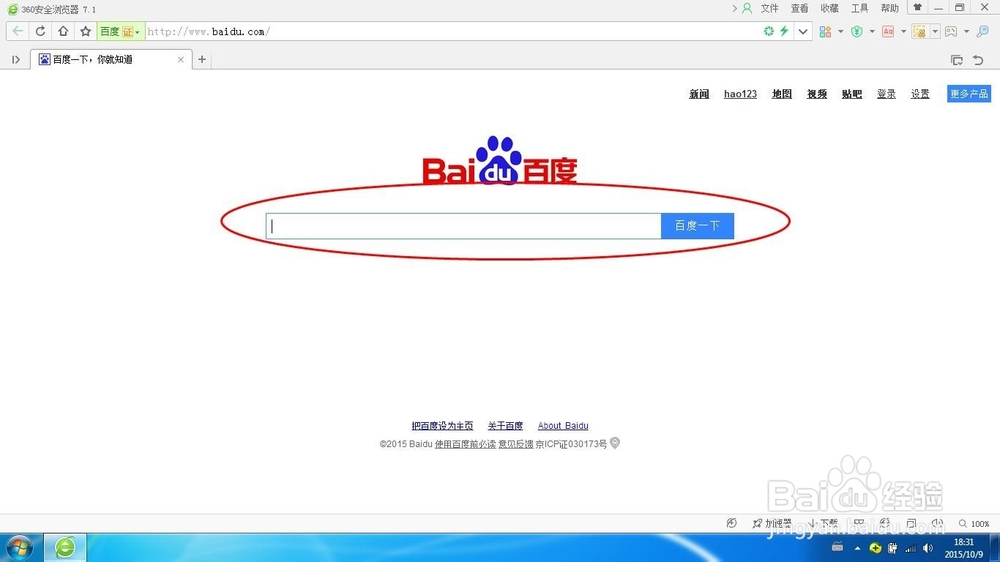Show hidden tray icons arrow
The width and height of the screenshot is (1000, 562).
click(x=857, y=548)
